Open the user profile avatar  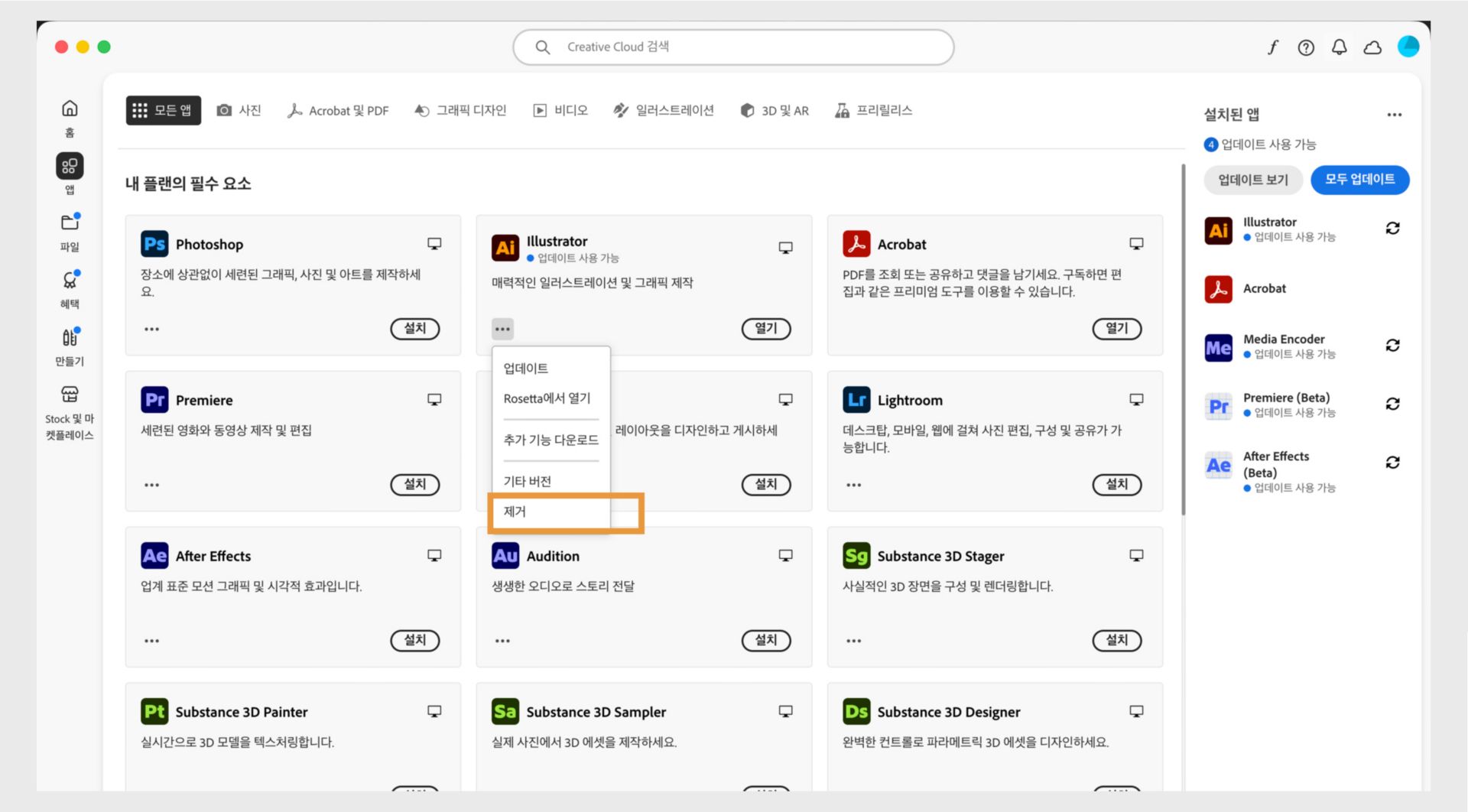[x=1408, y=47]
